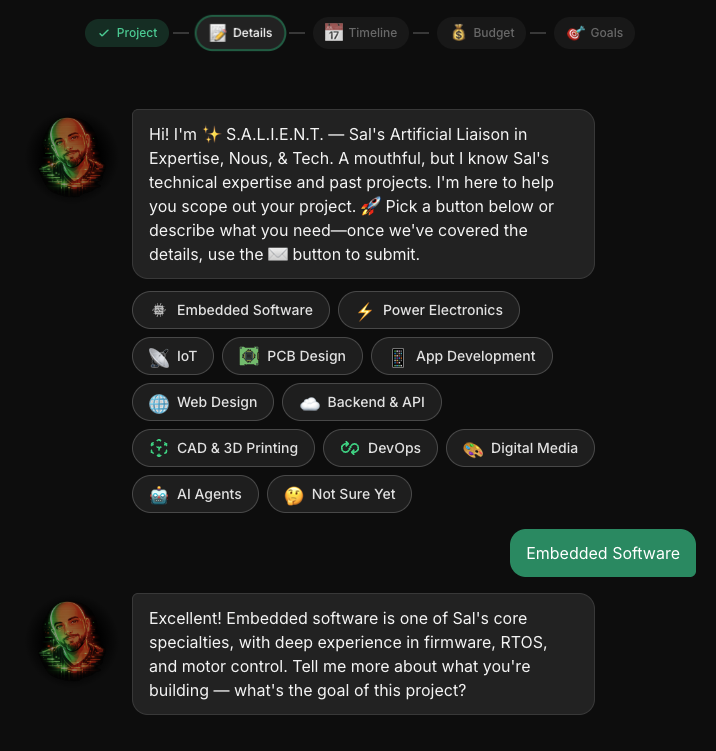Click the globe icon on Web Design
Screen dimensions: 716x751
pos(159,403)
